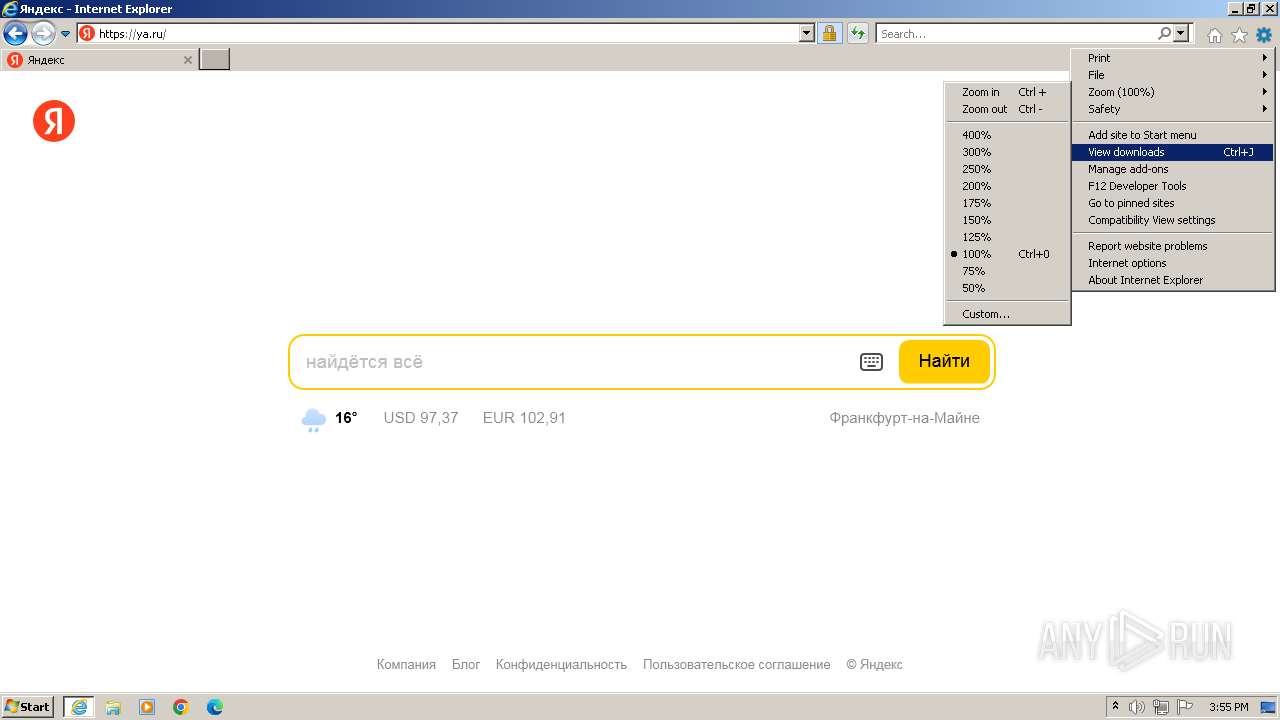
Task: Open Internet options
Action: 1172,263
